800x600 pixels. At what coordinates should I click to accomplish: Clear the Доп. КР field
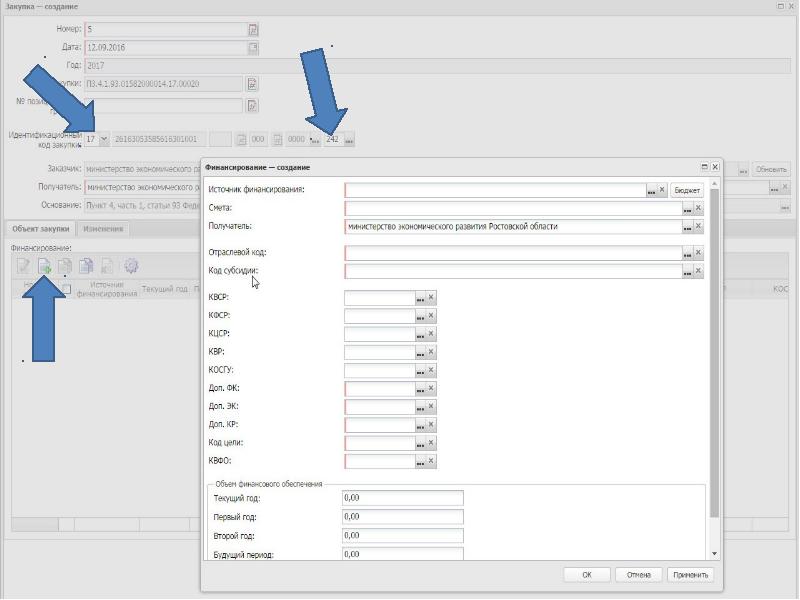431,426
